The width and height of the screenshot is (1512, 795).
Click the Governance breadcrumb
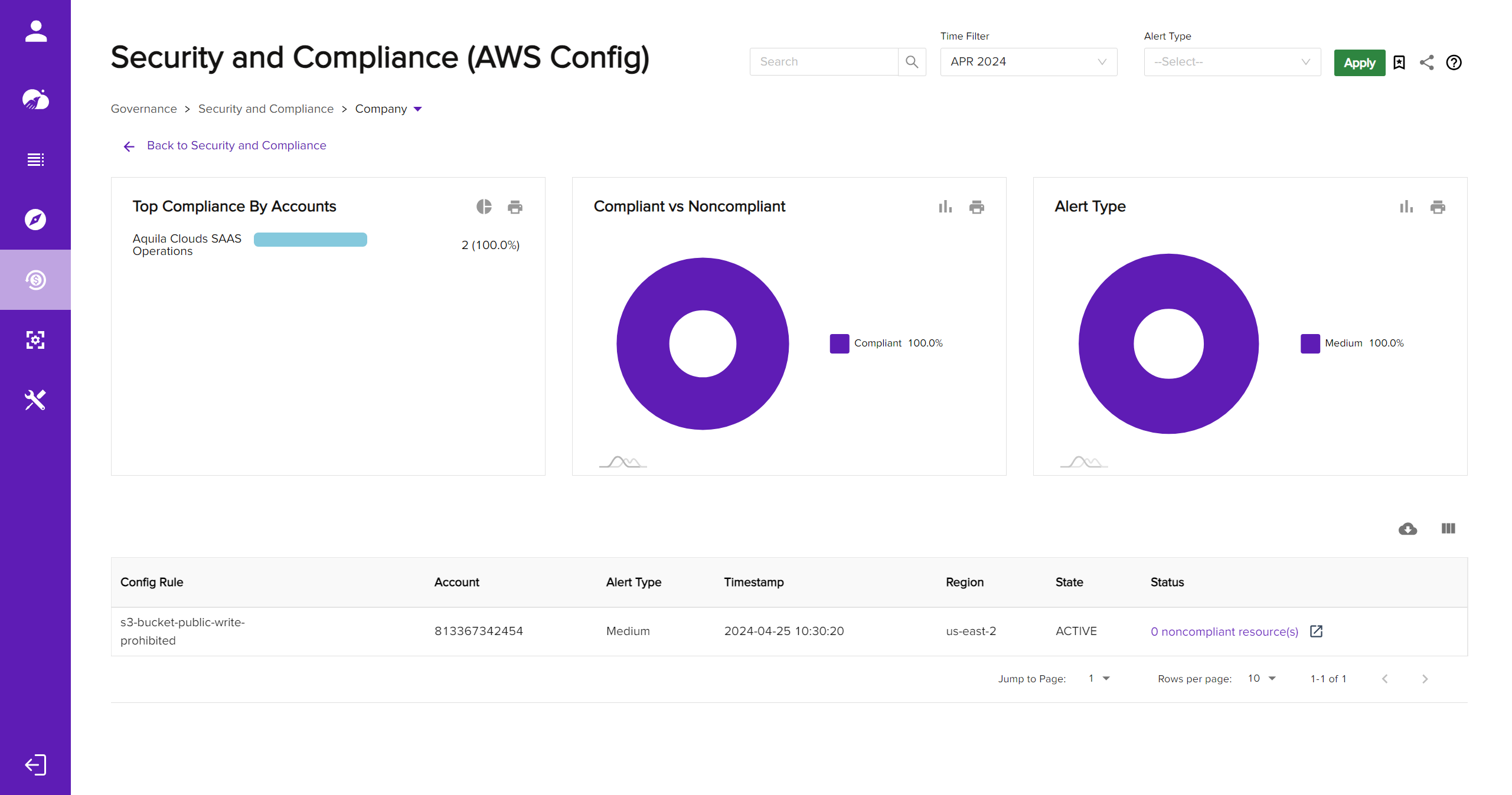tap(143, 109)
